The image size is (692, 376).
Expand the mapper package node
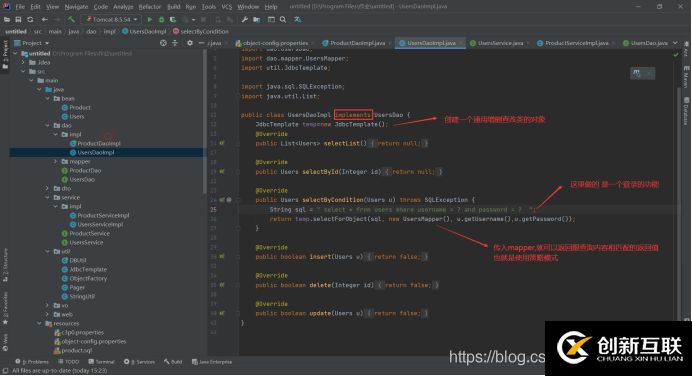click(x=55, y=162)
